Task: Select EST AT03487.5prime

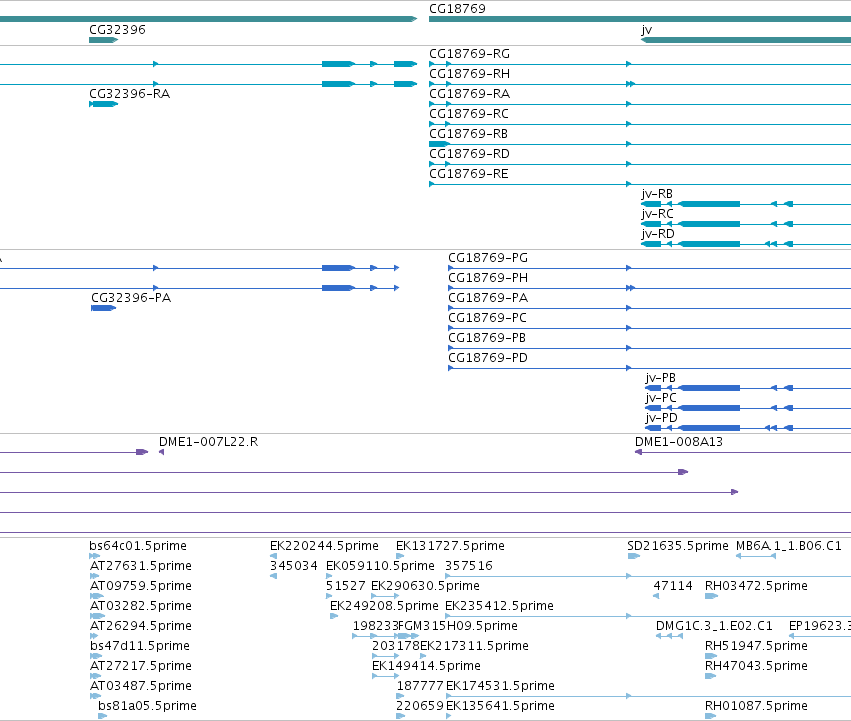Action: click(x=141, y=686)
